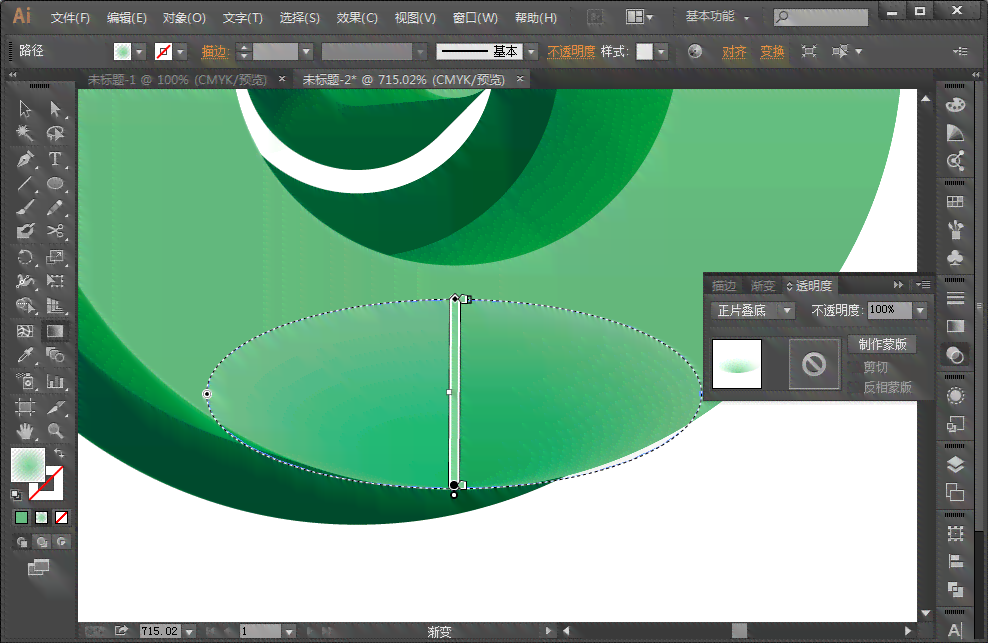The image size is (988, 643).
Task: Click the 变换 link in control bar
Action: click(x=772, y=52)
